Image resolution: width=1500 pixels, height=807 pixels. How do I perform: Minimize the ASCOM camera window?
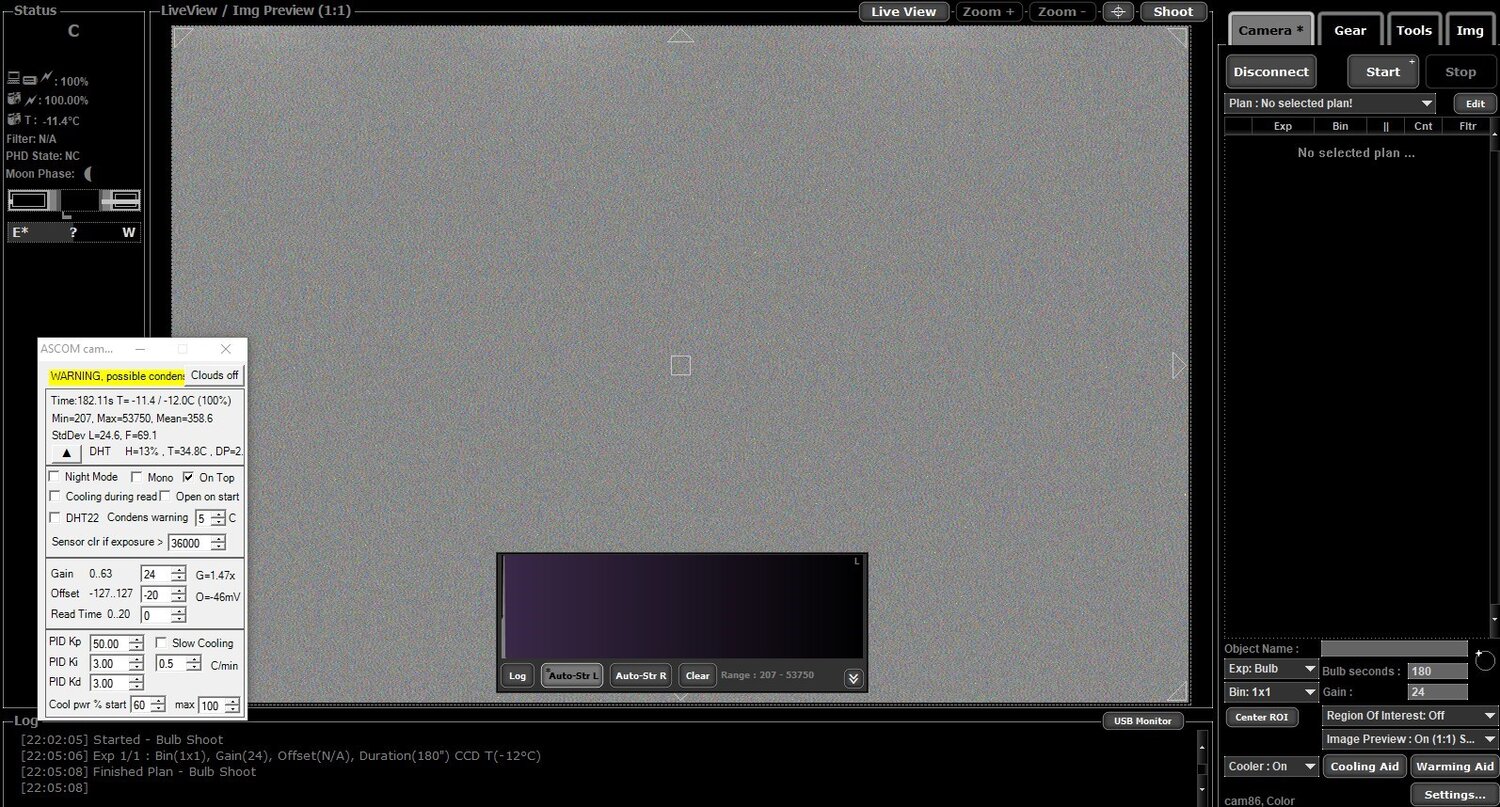tap(140, 349)
